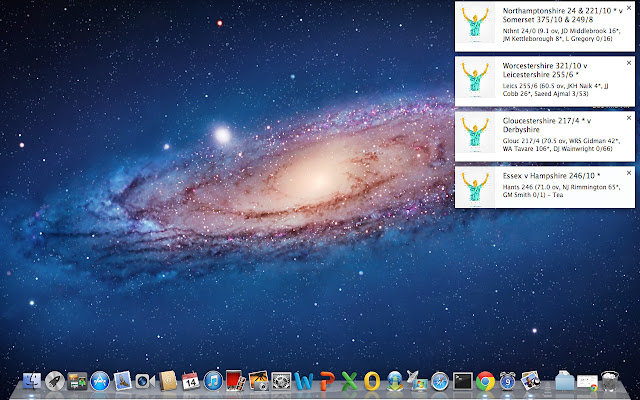The width and height of the screenshot is (640, 400).
Task: Open System Preferences gear icon
Action: click(282, 381)
